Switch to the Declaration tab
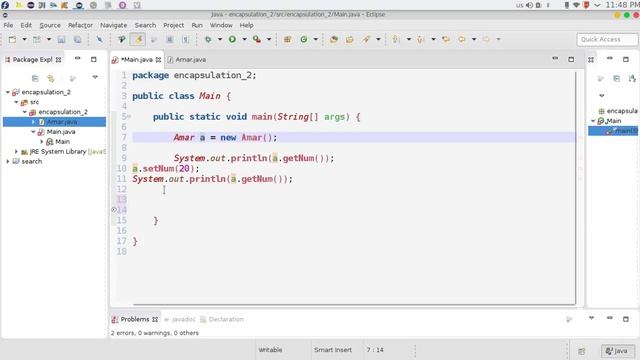Image resolution: width=640 pixels, height=360 pixels. click(x=222, y=319)
